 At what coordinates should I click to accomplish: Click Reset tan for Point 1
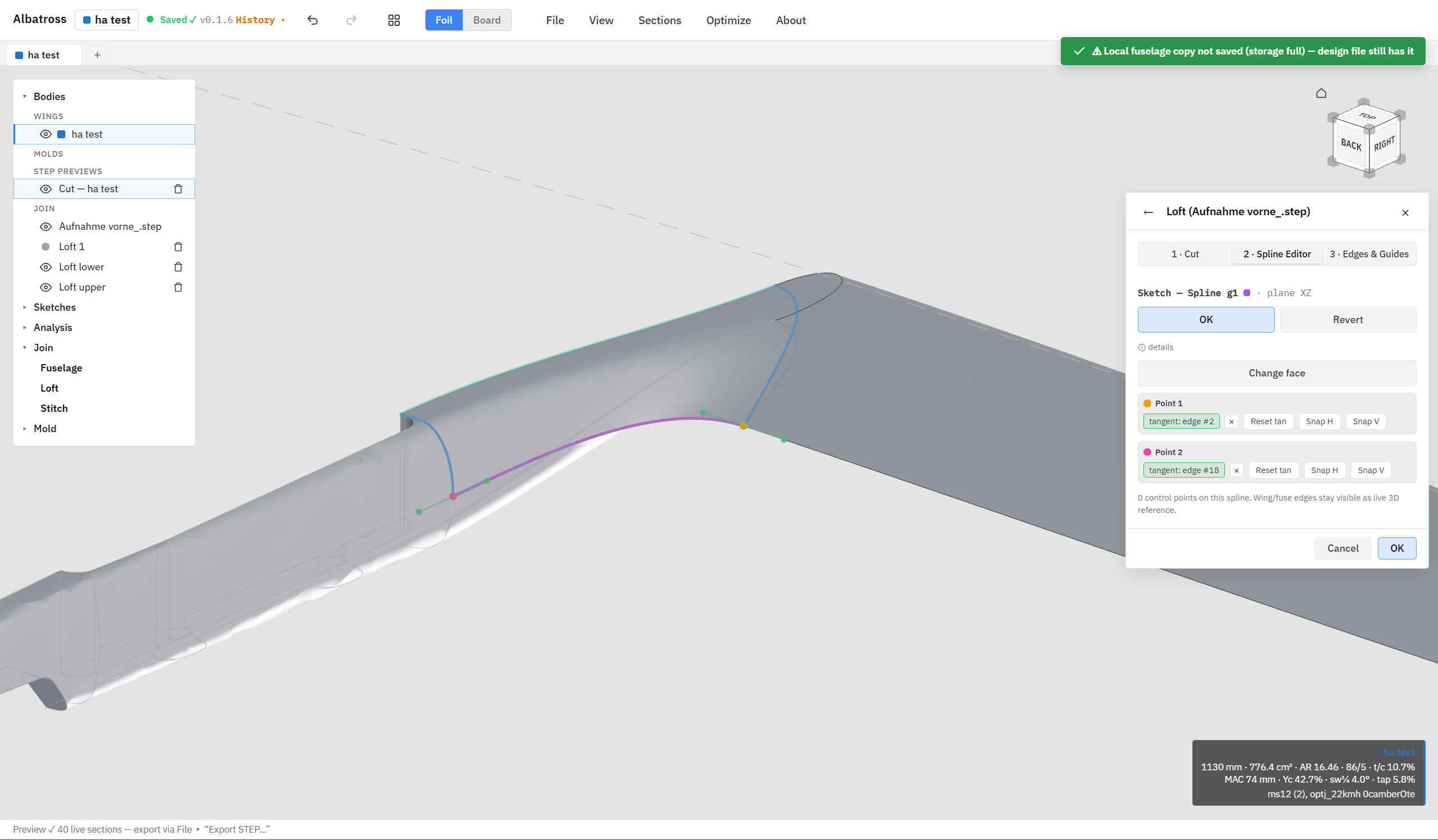tap(1268, 421)
